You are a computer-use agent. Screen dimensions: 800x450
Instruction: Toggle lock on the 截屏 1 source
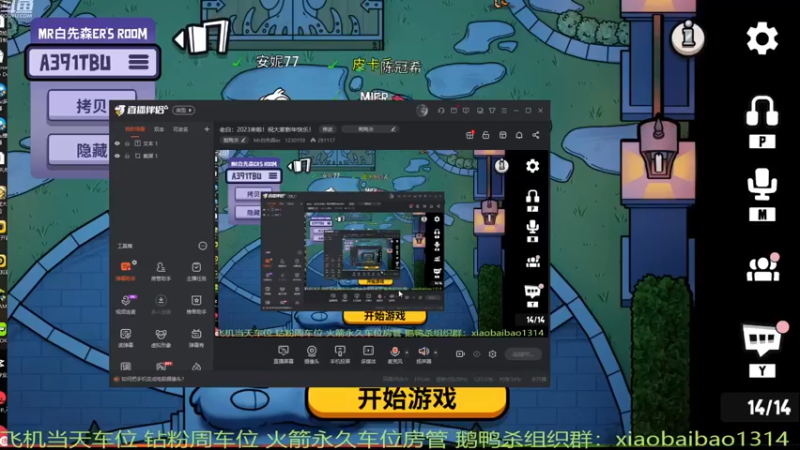[x=127, y=156]
